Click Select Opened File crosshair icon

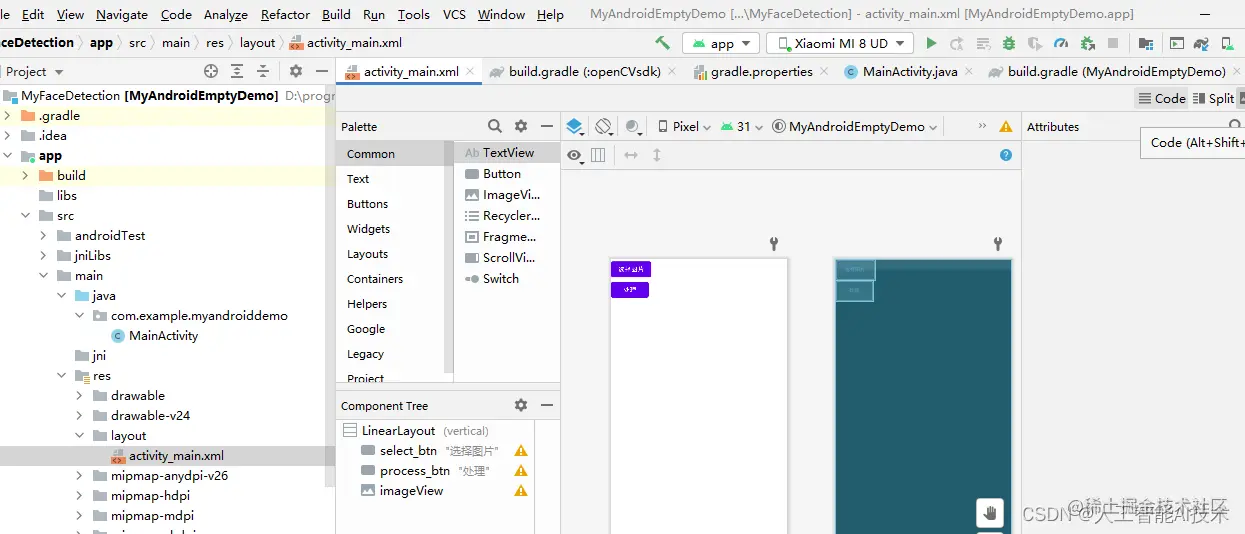(x=211, y=71)
